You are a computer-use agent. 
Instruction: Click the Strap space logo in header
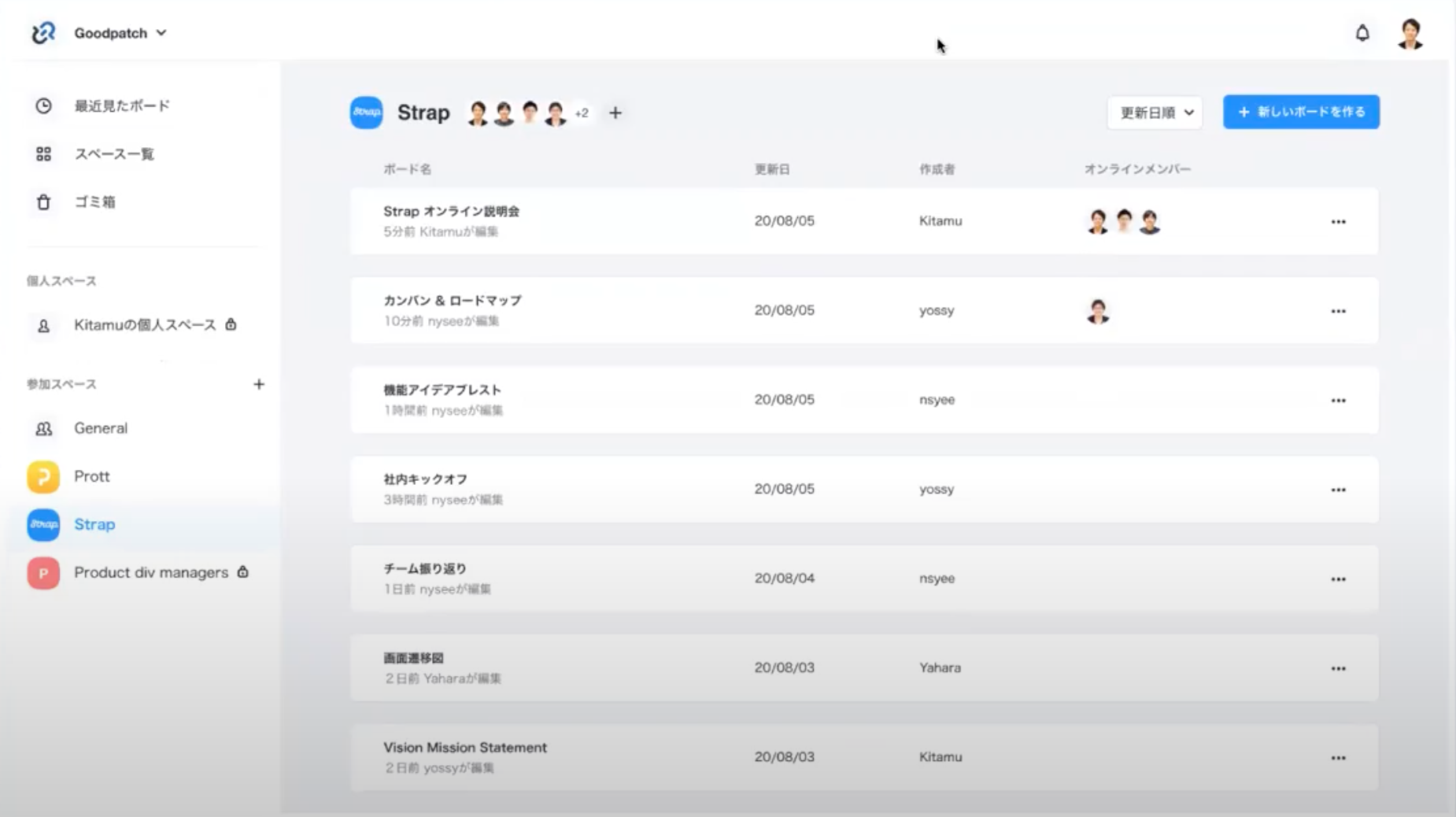click(x=366, y=113)
